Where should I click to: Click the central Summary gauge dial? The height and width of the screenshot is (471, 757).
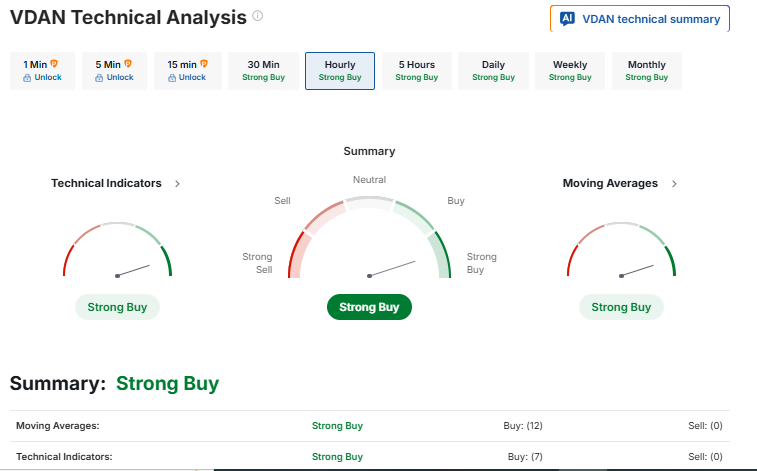click(x=369, y=237)
